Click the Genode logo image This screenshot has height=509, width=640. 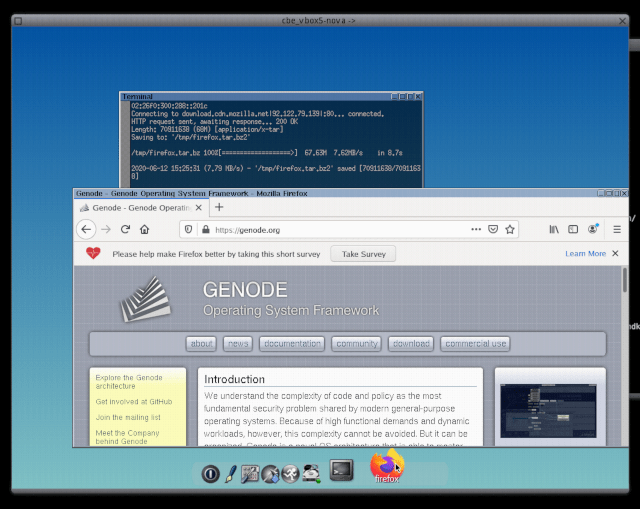(145, 299)
